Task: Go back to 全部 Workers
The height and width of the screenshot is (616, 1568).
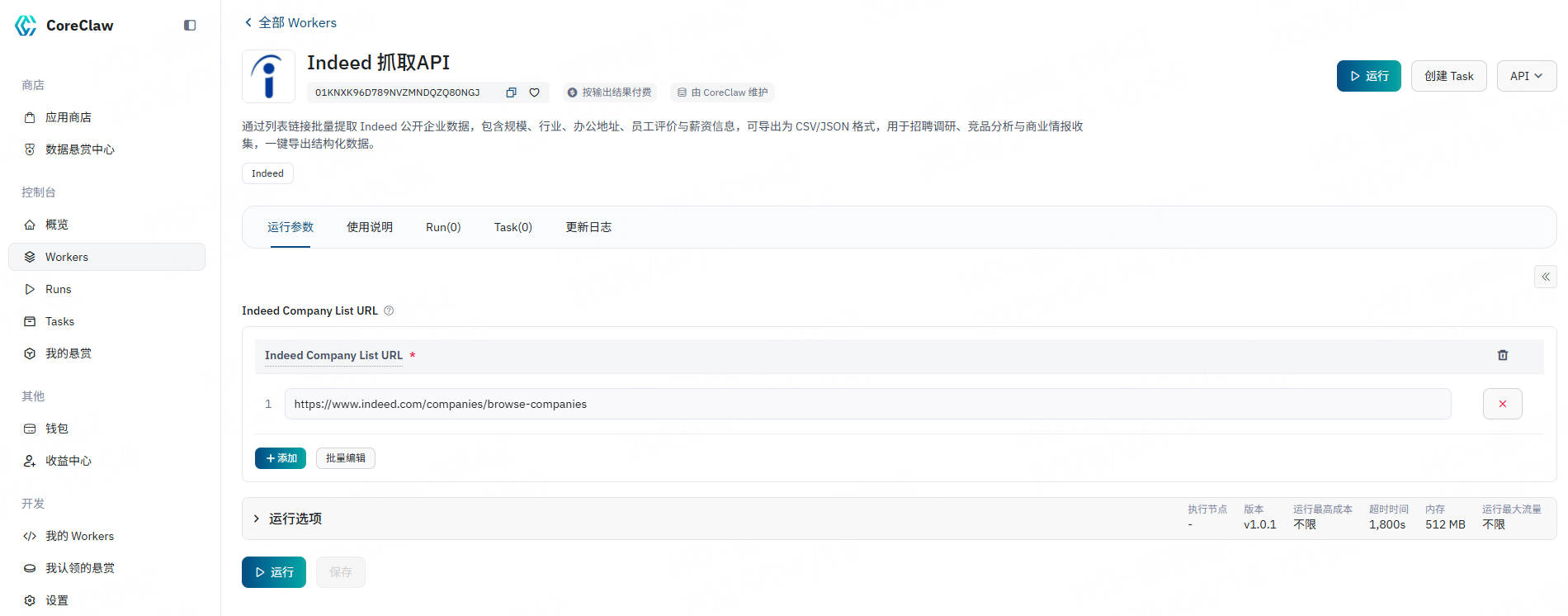Action: pyautogui.click(x=290, y=22)
